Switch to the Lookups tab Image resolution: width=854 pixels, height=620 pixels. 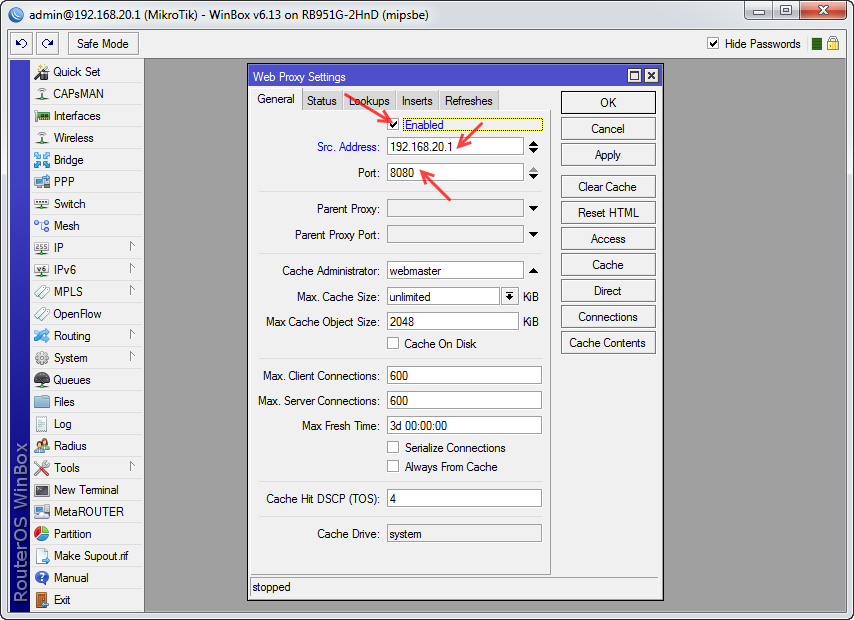point(369,101)
